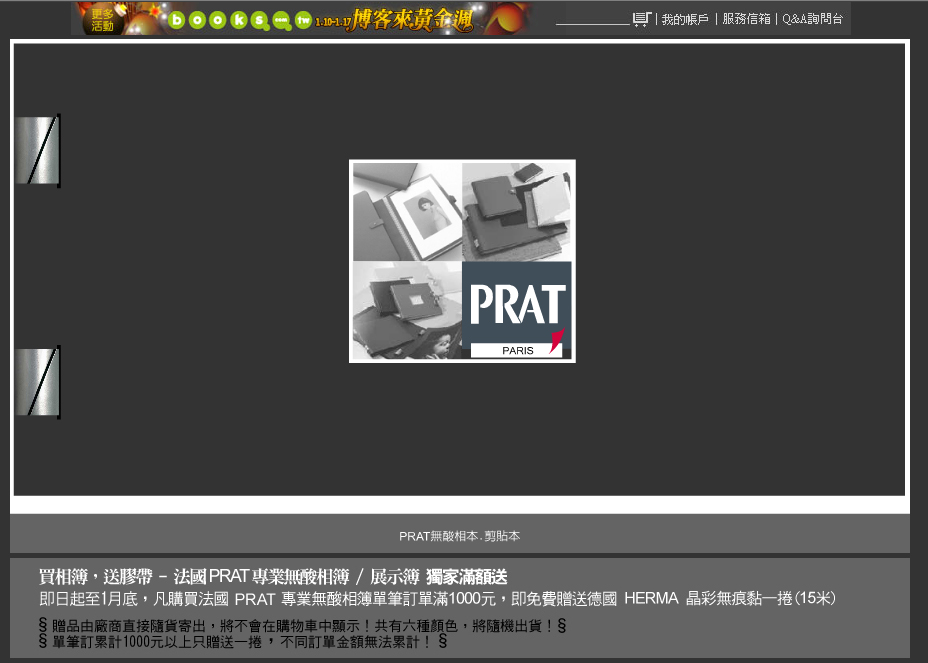The height and width of the screenshot is (663, 928).
Task: Open the 博客來黃金週 promotion banner
Action: [413, 20]
